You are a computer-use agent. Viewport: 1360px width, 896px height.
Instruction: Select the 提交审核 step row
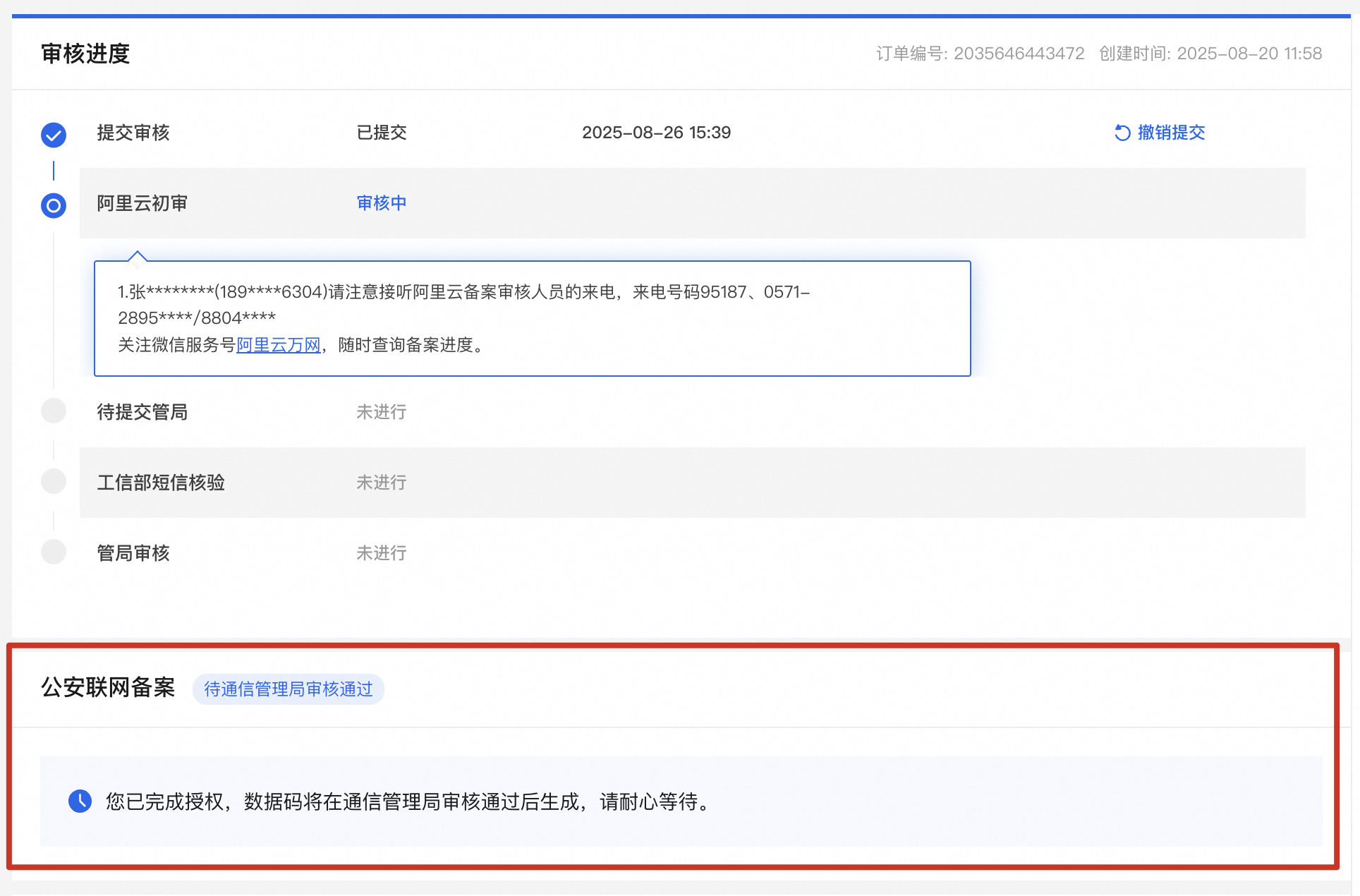133,133
